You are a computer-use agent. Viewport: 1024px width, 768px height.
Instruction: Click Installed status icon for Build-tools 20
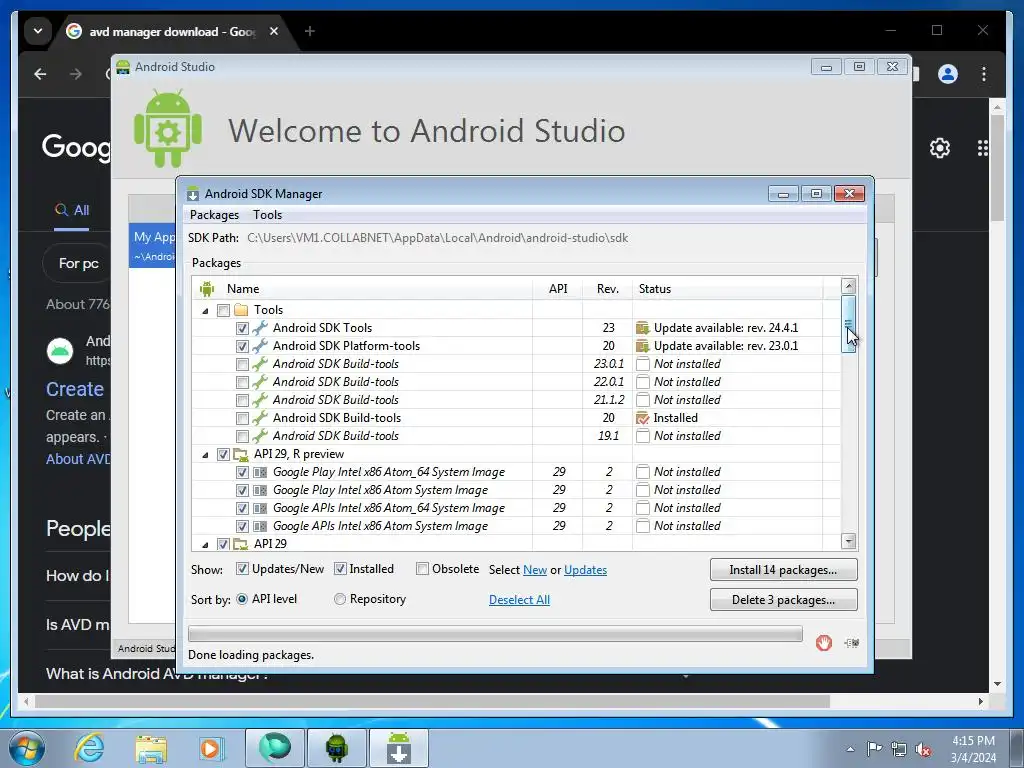pyautogui.click(x=643, y=418)
